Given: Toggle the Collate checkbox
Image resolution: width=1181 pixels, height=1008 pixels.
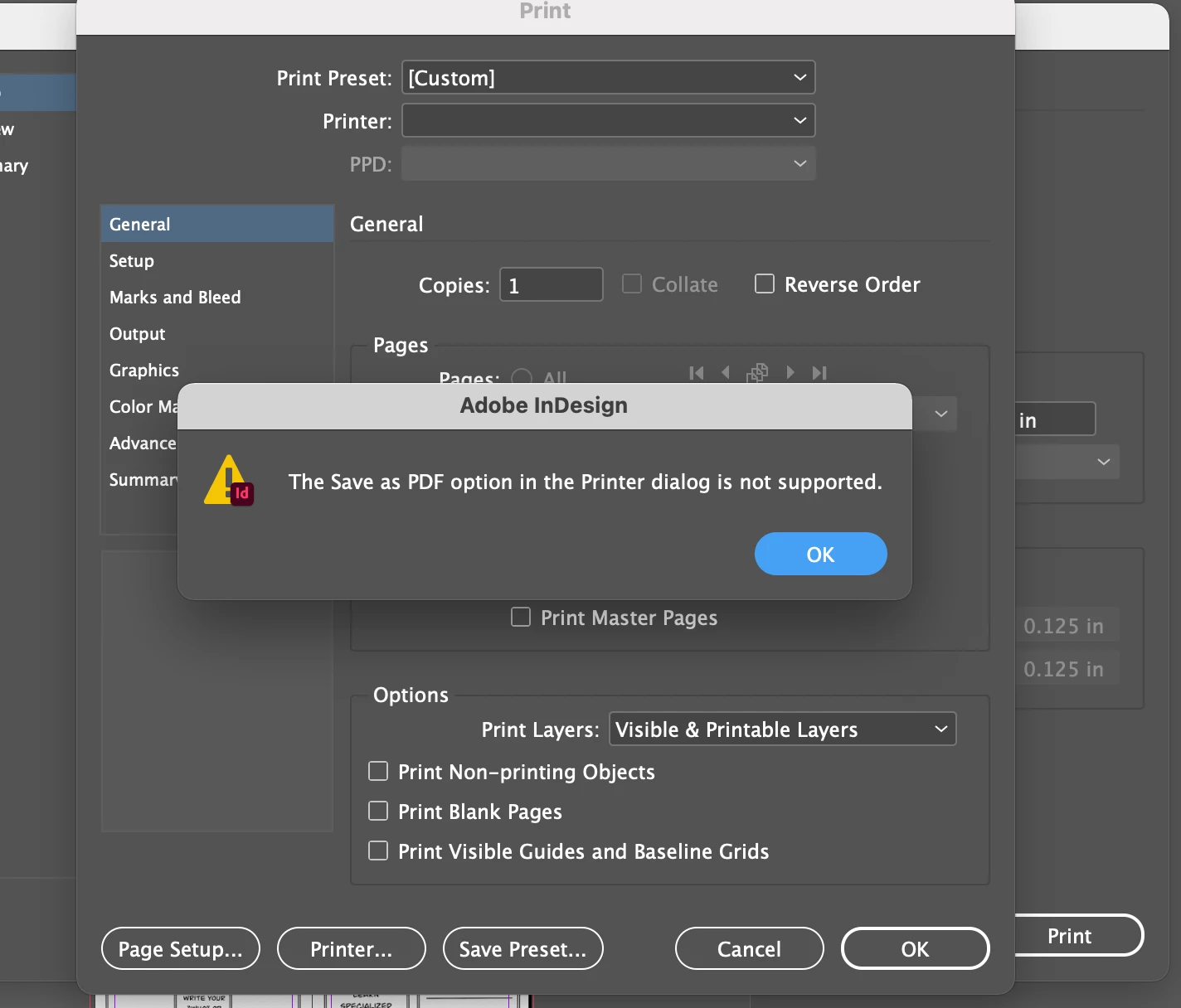Looking at the screenshot, I should coord(632,284).
